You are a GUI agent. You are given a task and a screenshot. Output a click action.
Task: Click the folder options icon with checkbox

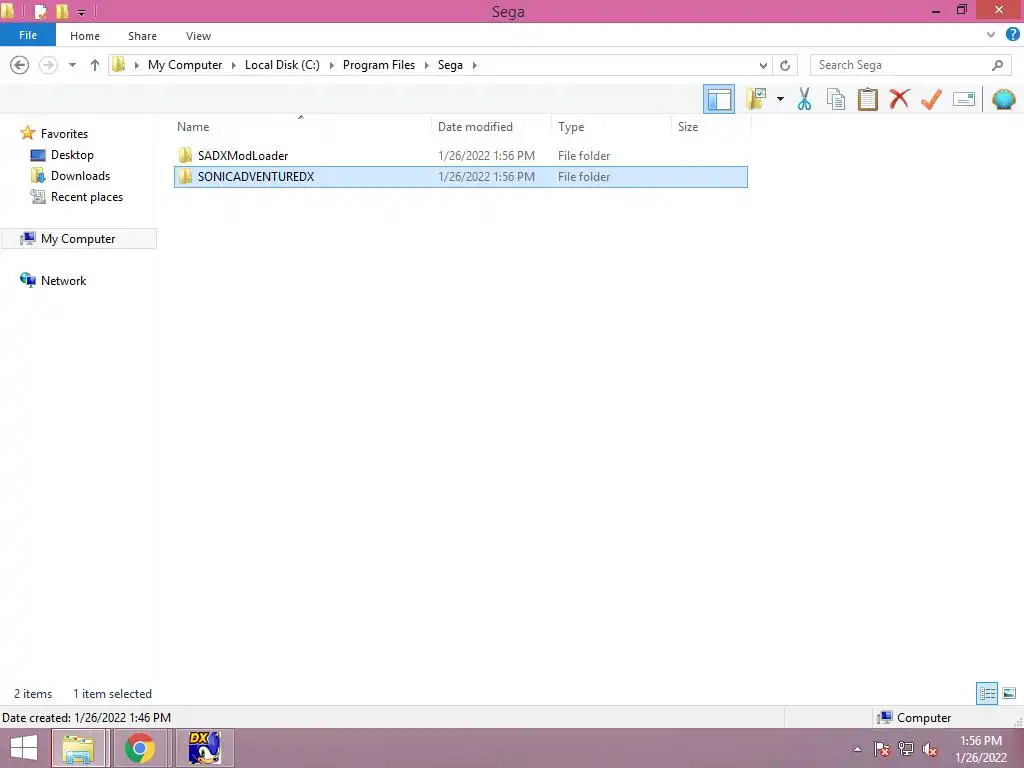pyautogui.click(x=756, y=99)
